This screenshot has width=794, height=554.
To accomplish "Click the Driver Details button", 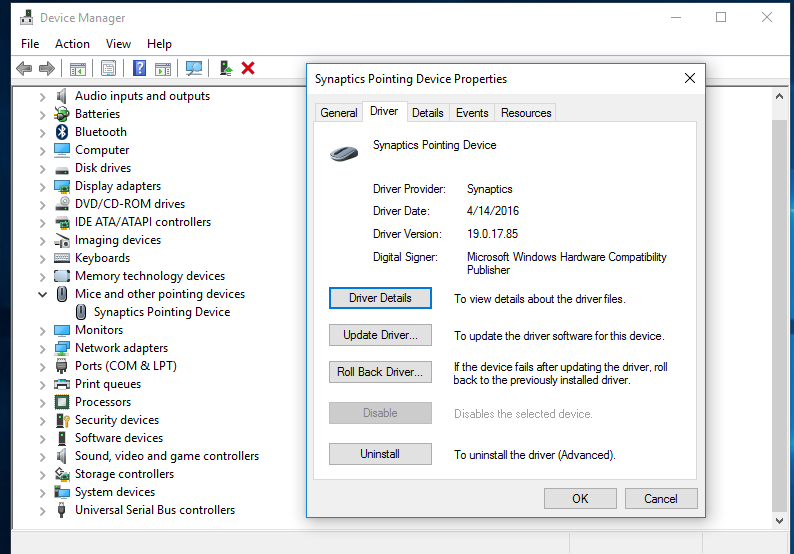I will (x=380, y=298).
